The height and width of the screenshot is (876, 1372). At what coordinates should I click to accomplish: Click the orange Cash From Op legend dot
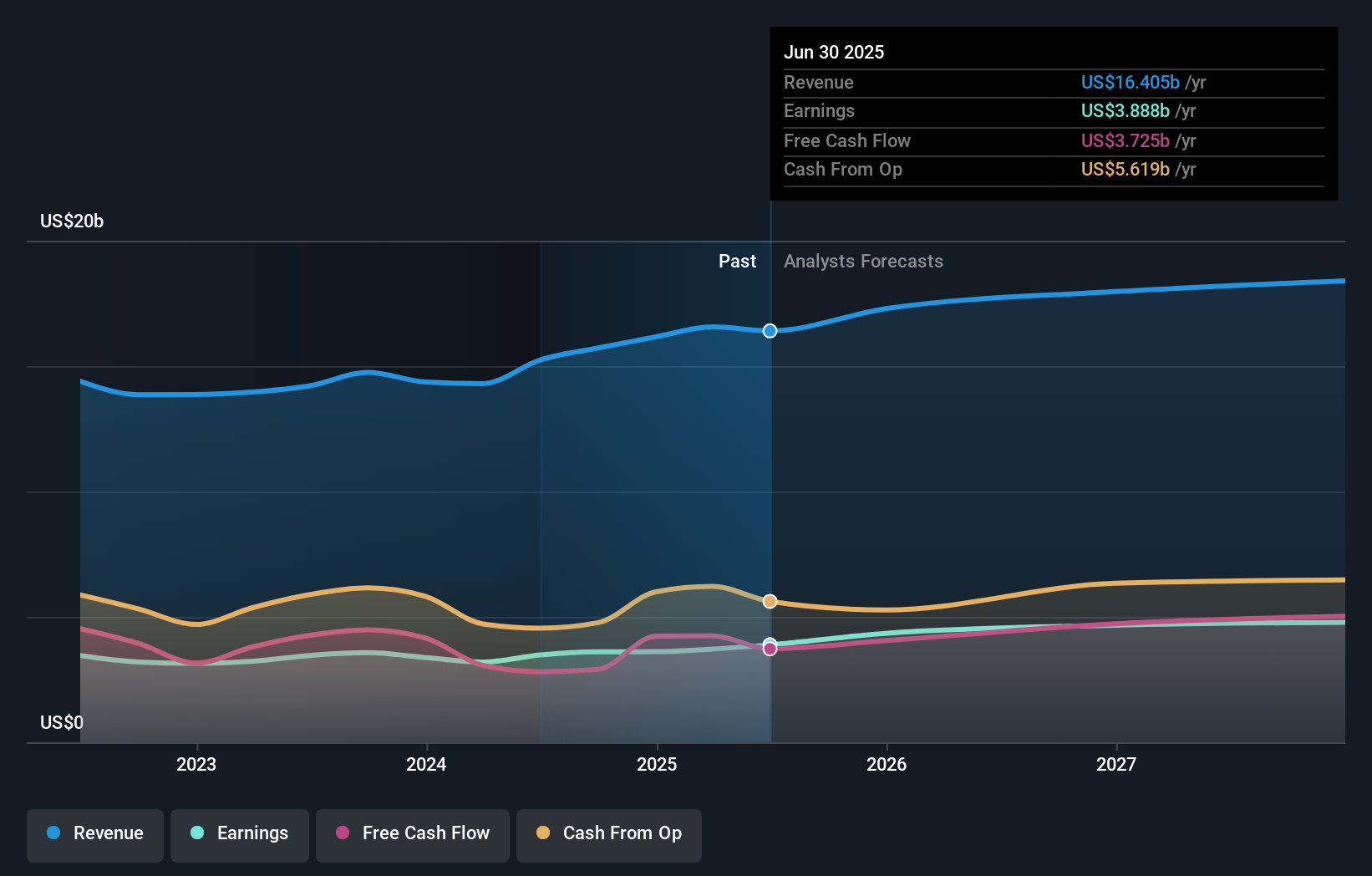click(x=543, y=833)
